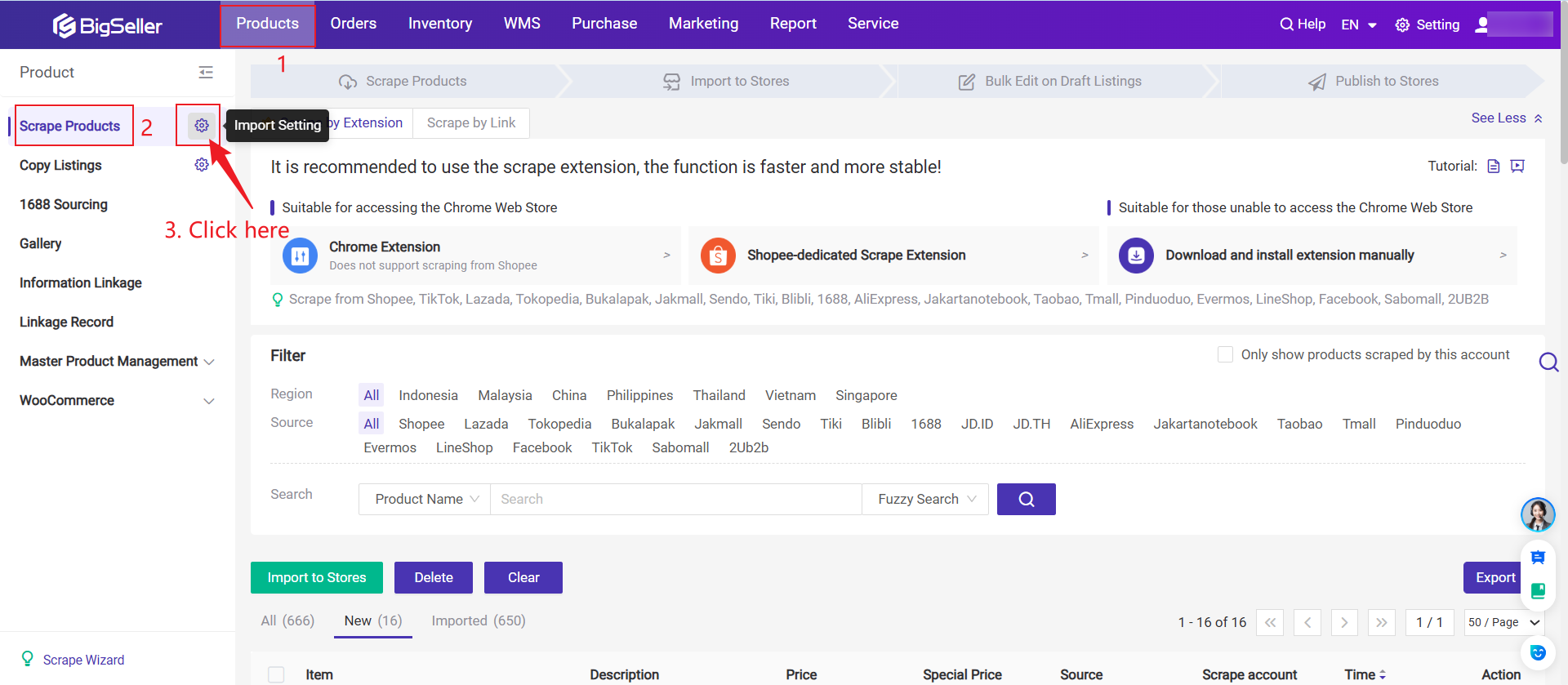The image size is (1568, 685).
Task: Go to the previous page
Action: [1307, 622]
